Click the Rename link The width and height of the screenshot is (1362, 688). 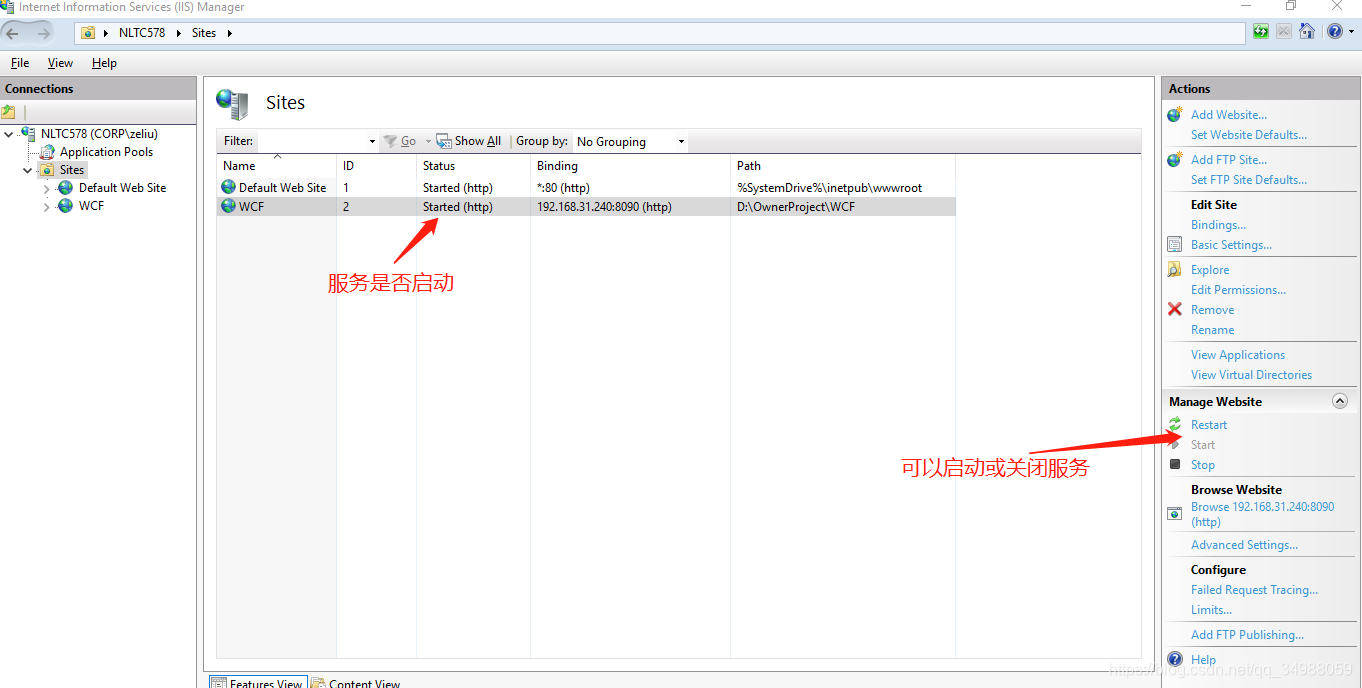point(1212,330)
